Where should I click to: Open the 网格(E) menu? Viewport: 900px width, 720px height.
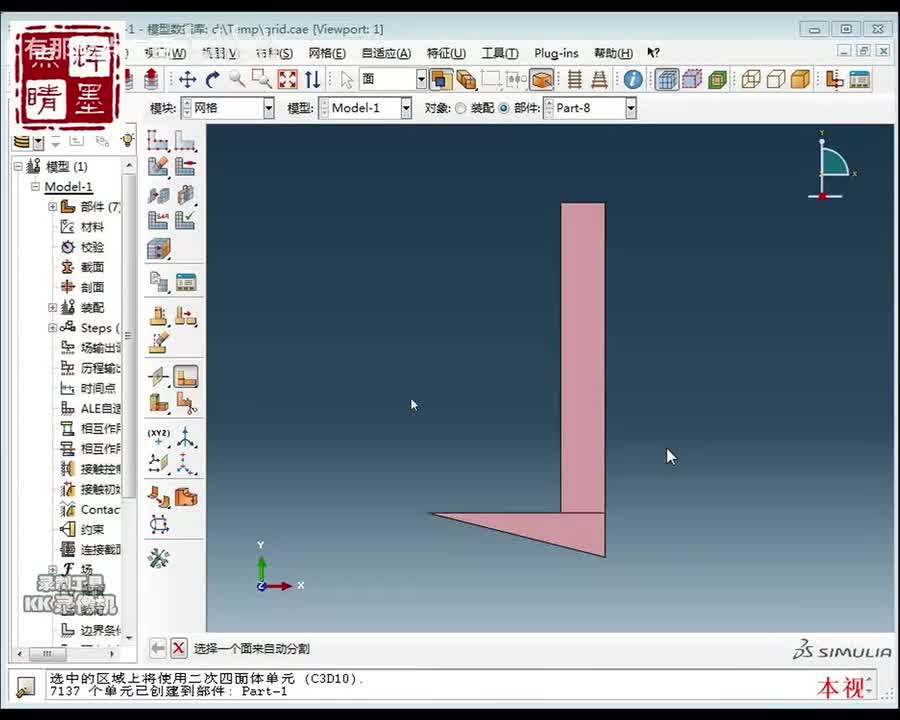pos(327,53)
